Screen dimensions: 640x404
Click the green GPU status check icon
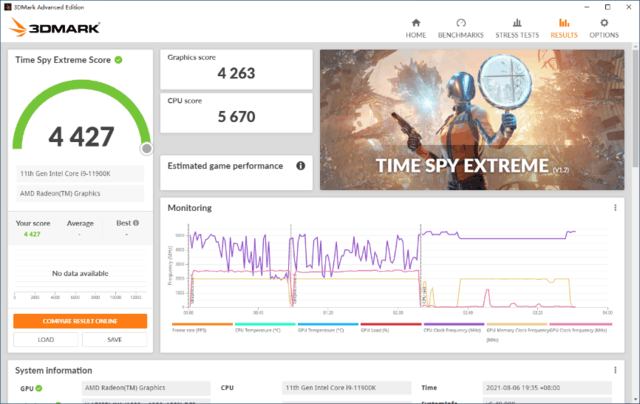[x=39, y=388]
